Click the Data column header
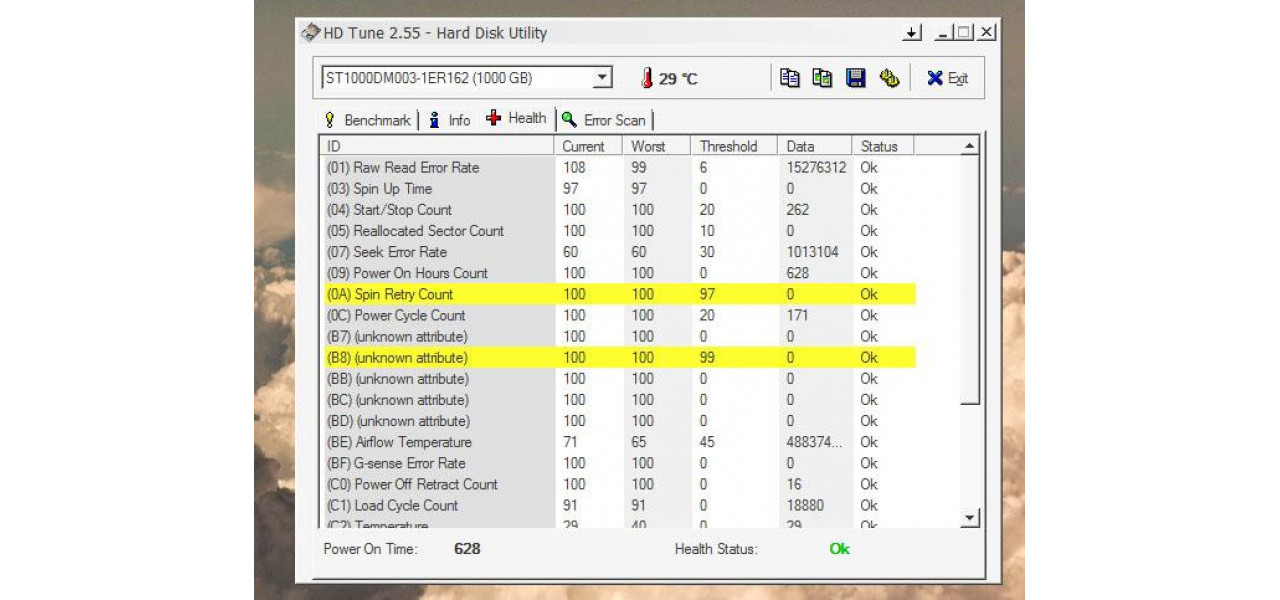The height and width of the screenshot is (600, 1280). [815, 146]
